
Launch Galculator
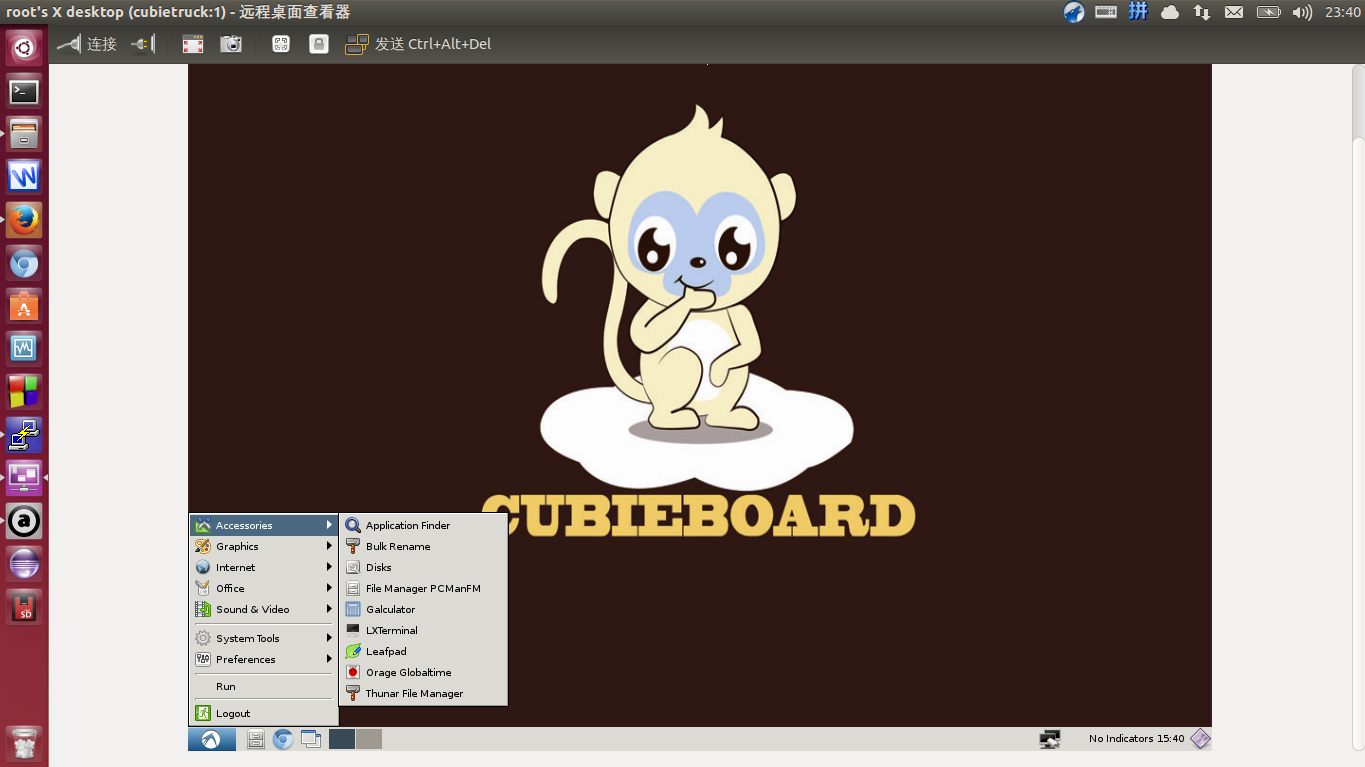[x=423, y=609]
